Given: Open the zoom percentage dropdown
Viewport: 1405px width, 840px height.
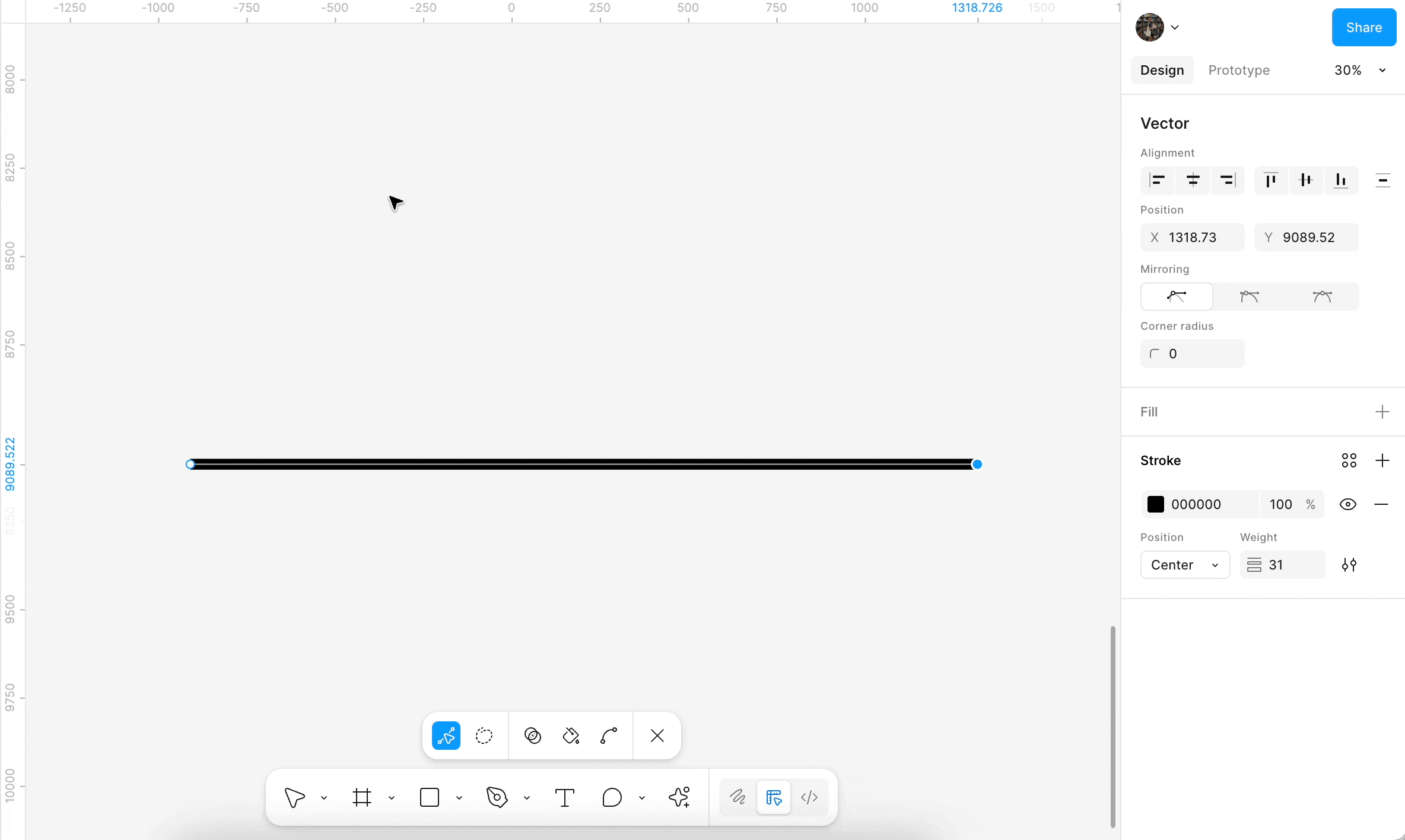Looking at the screenshot, I should 1360,70.
